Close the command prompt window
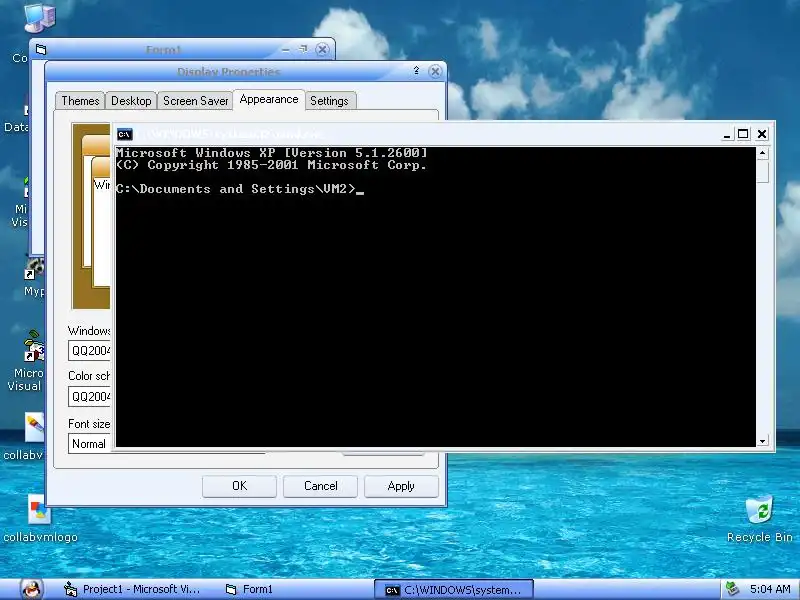Image resolution: width=800 pixels, height=600 pixels. 762,134
